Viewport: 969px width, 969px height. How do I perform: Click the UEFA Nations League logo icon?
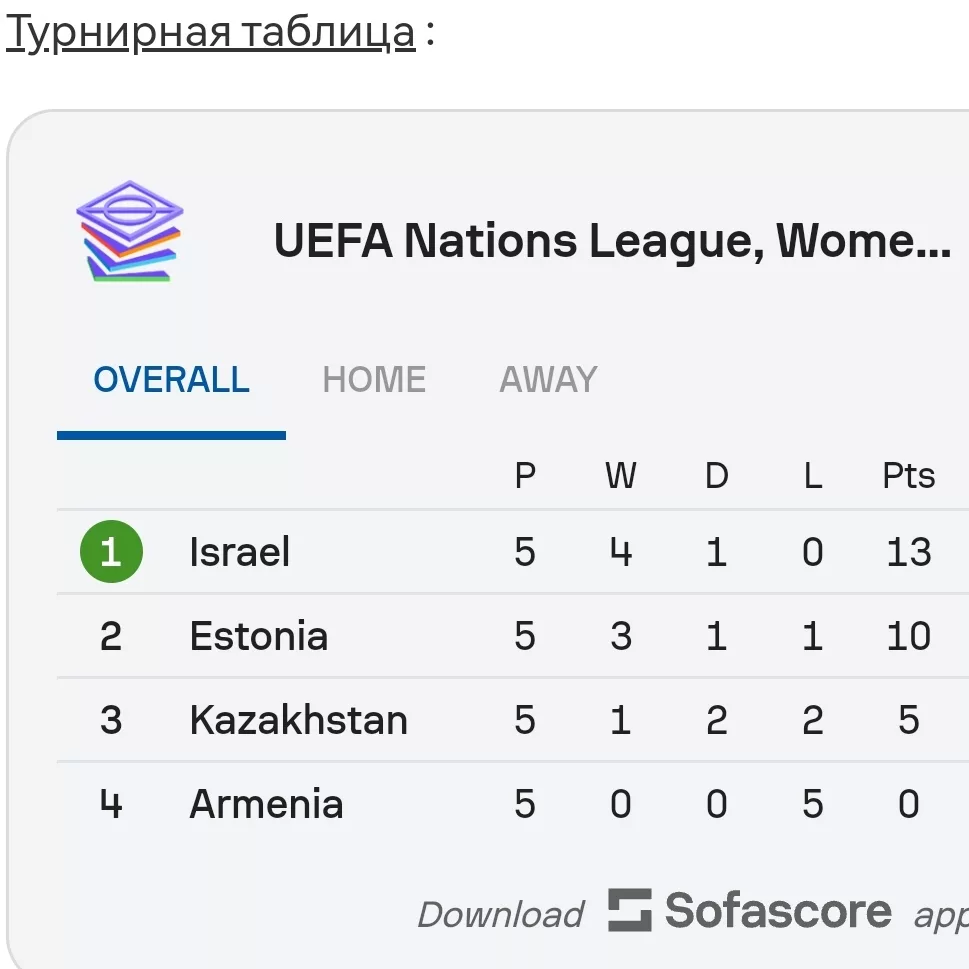[130, 231]
